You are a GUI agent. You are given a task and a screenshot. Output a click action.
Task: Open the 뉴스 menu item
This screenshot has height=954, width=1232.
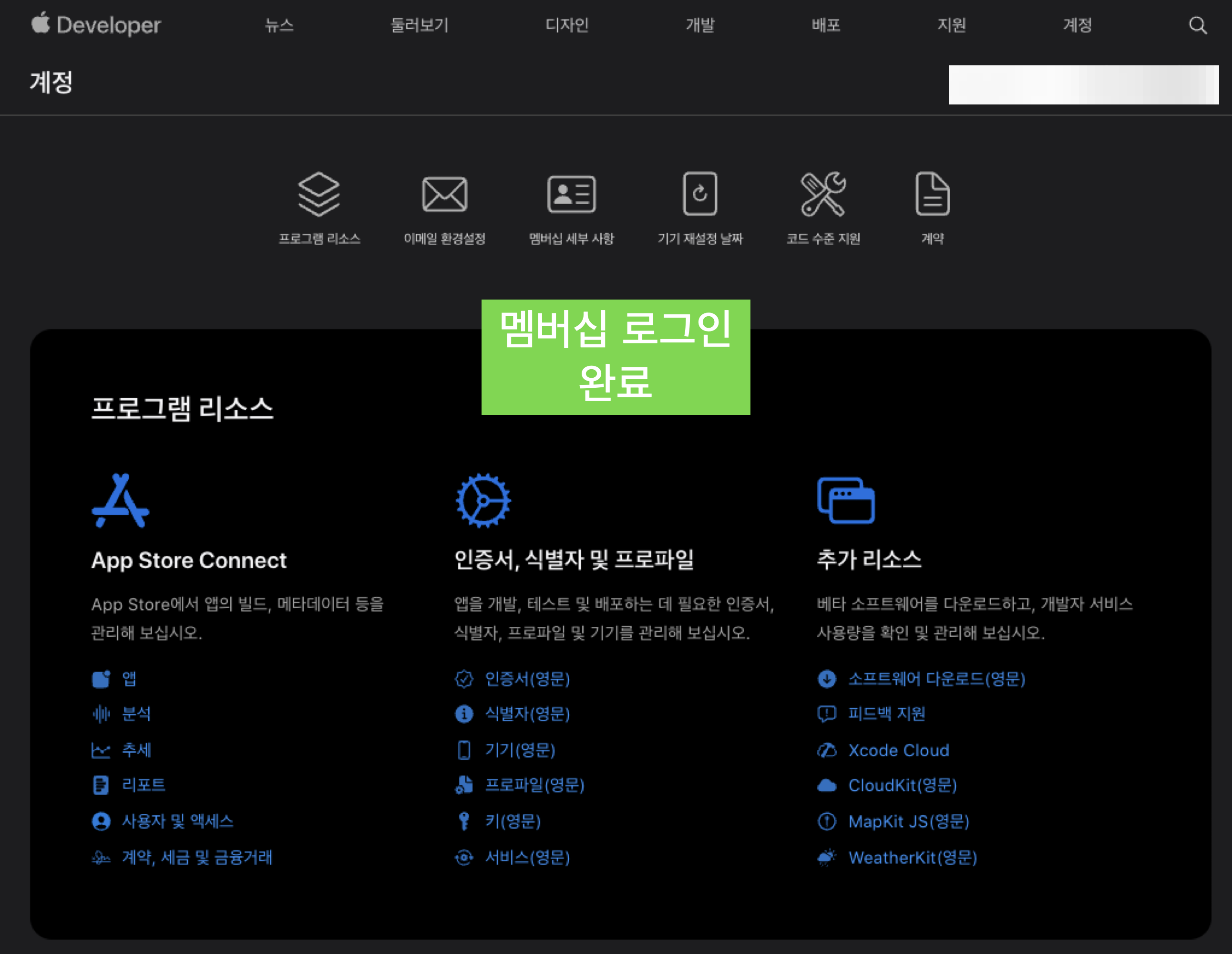[x=279, y=25]
